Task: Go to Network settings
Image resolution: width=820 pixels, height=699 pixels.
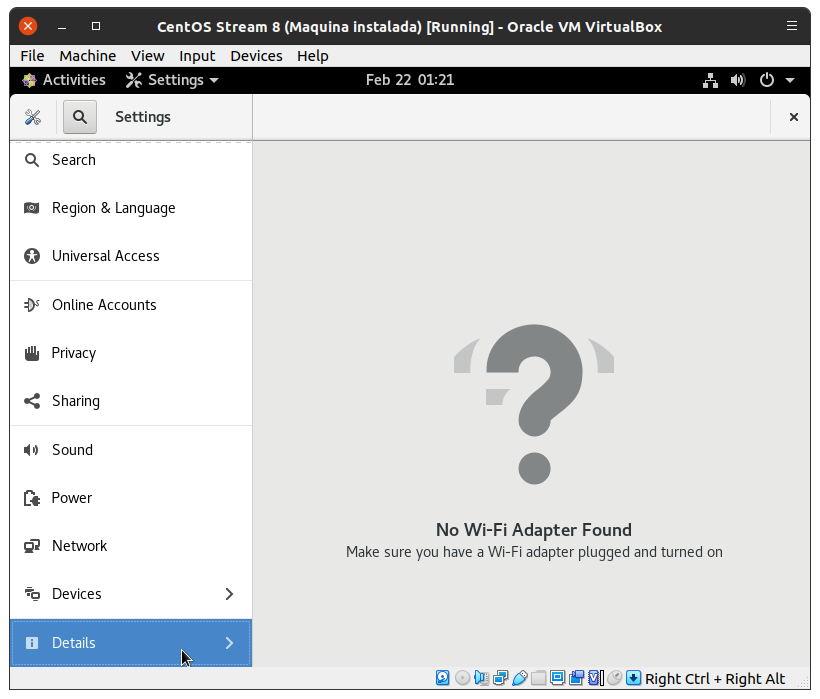Action: click(79, 546)
